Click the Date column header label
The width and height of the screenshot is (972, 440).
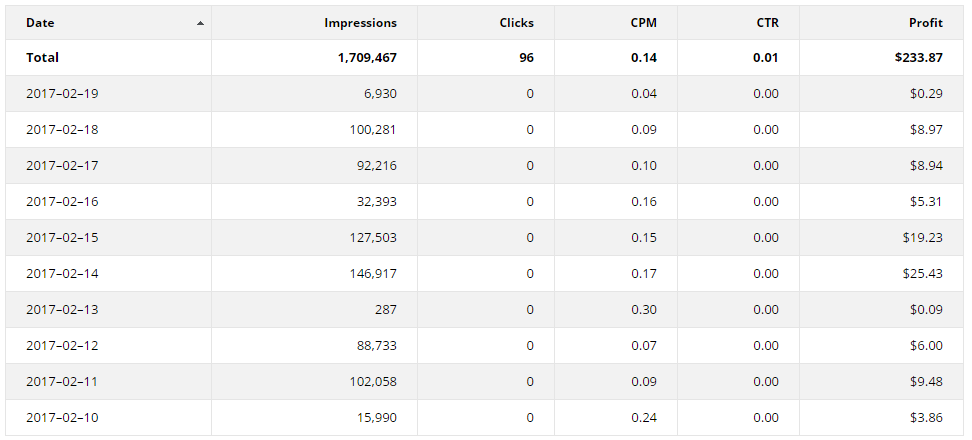point(40,23)
